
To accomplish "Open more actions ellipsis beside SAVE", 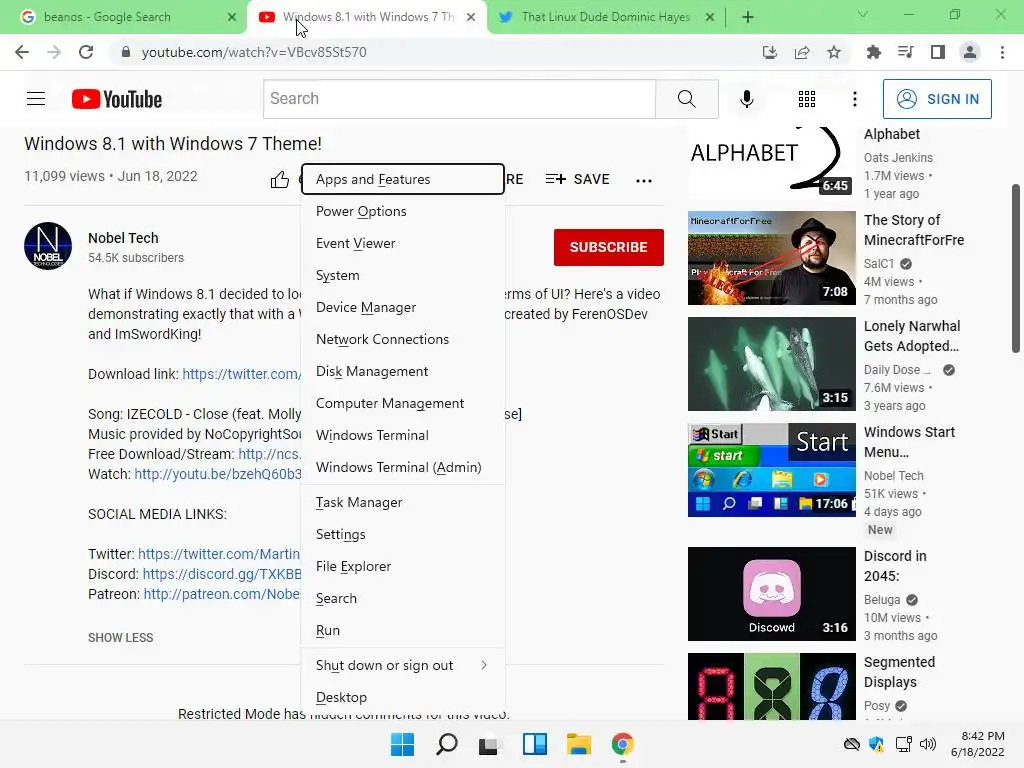I will click(644, 181).
